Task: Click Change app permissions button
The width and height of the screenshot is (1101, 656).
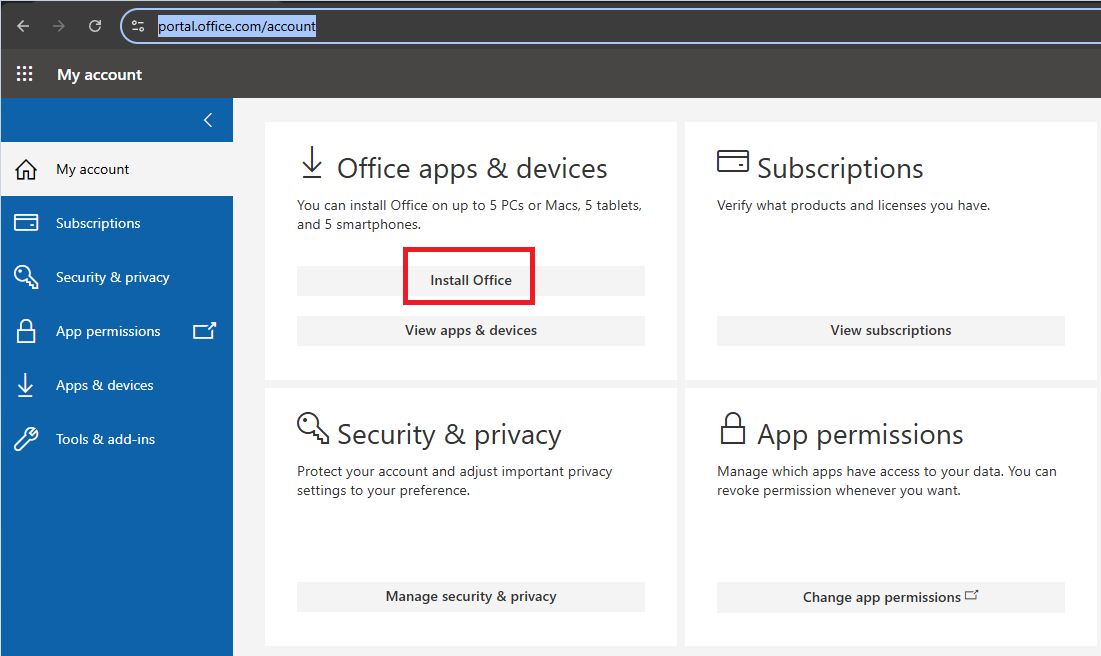Action: [890, 597]
